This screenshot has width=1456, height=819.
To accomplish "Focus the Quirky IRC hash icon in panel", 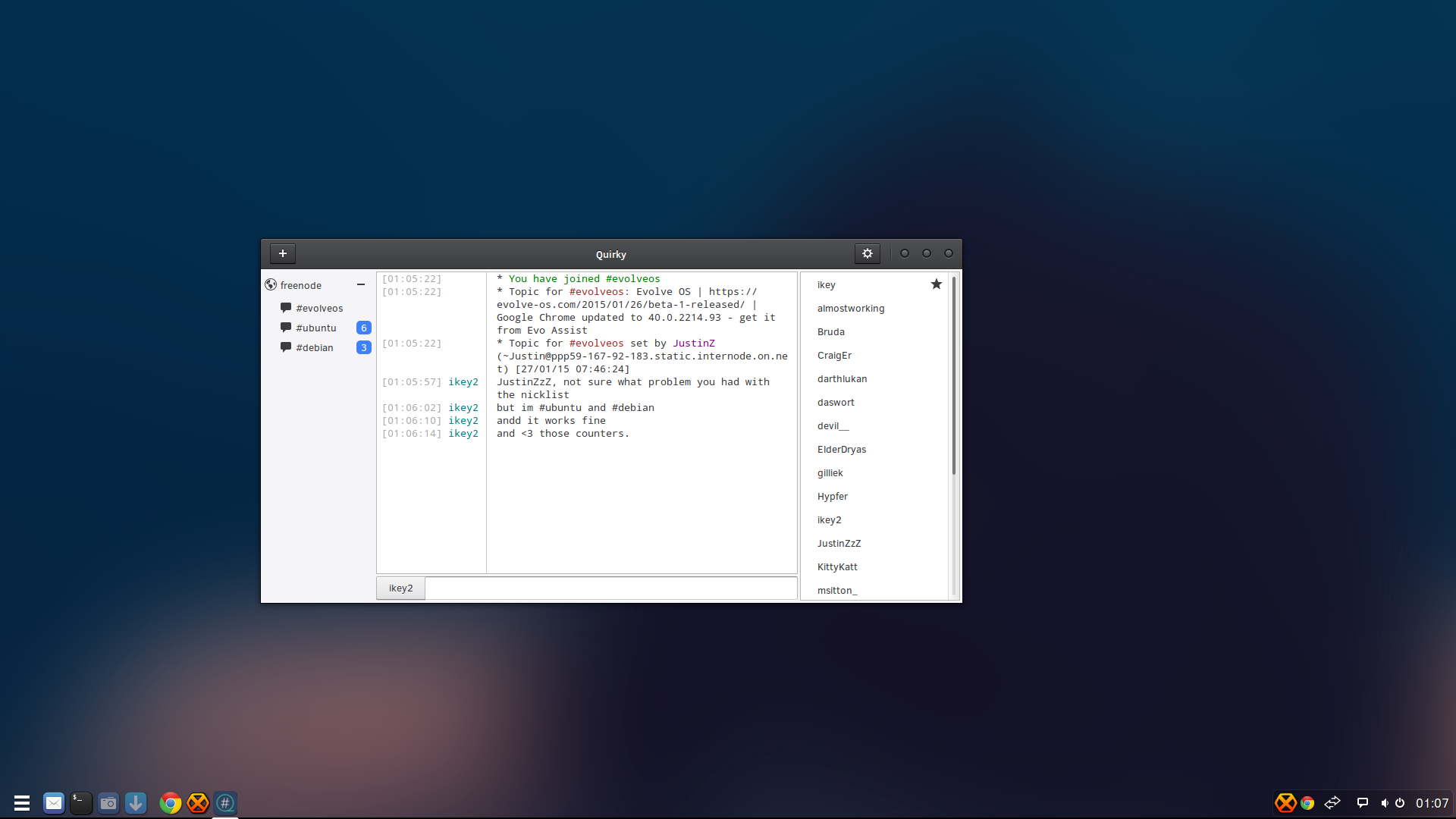I will coord(225,803).
